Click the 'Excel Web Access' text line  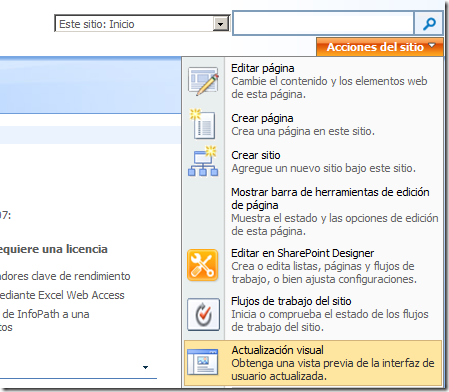[x=62, y=295]
